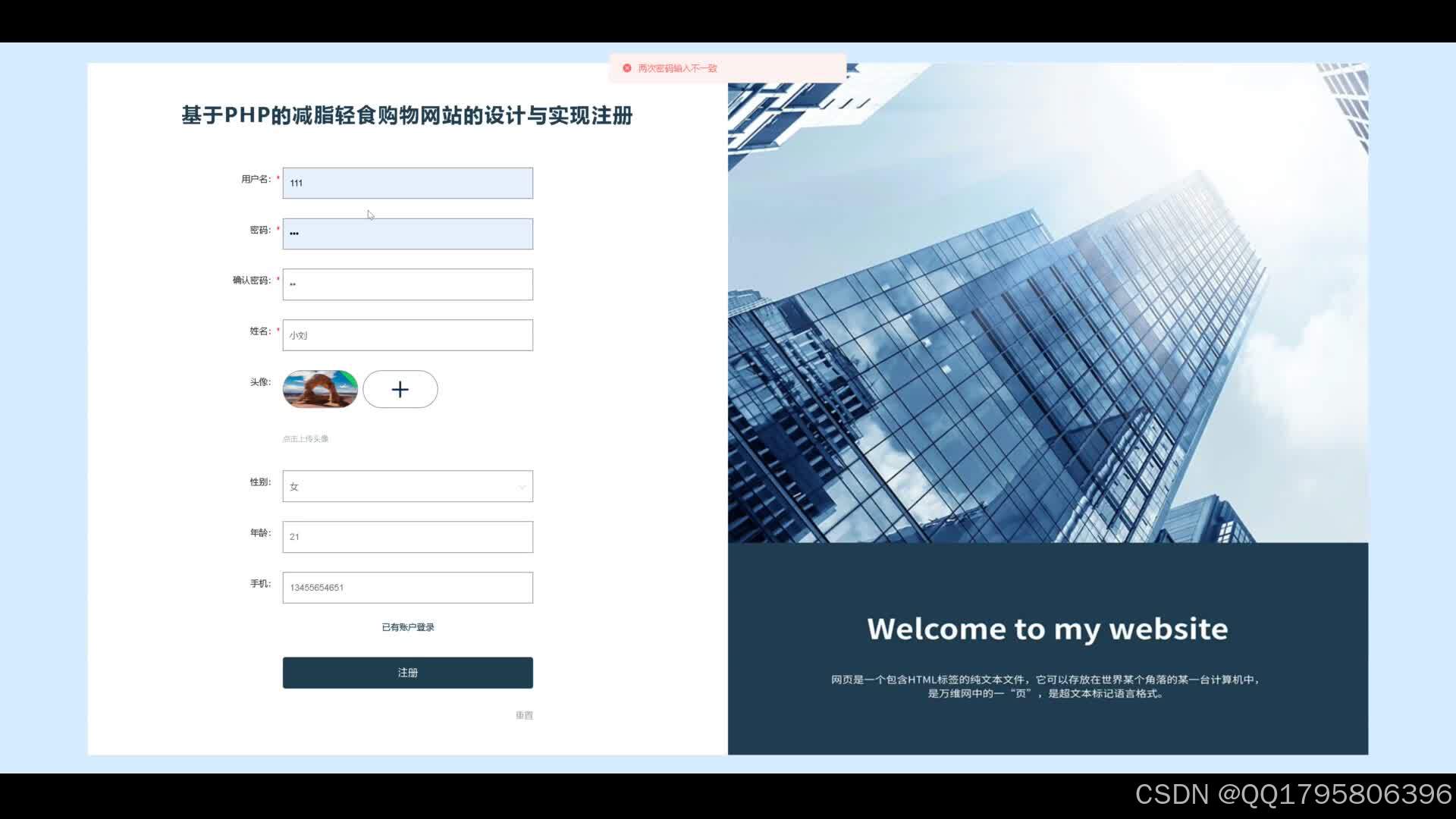Image resolution: width=1456 pixels, height=819 pixels.
Task: Select the 姓名 name input box
Action: pyautogui.click(x=407, y=335)
